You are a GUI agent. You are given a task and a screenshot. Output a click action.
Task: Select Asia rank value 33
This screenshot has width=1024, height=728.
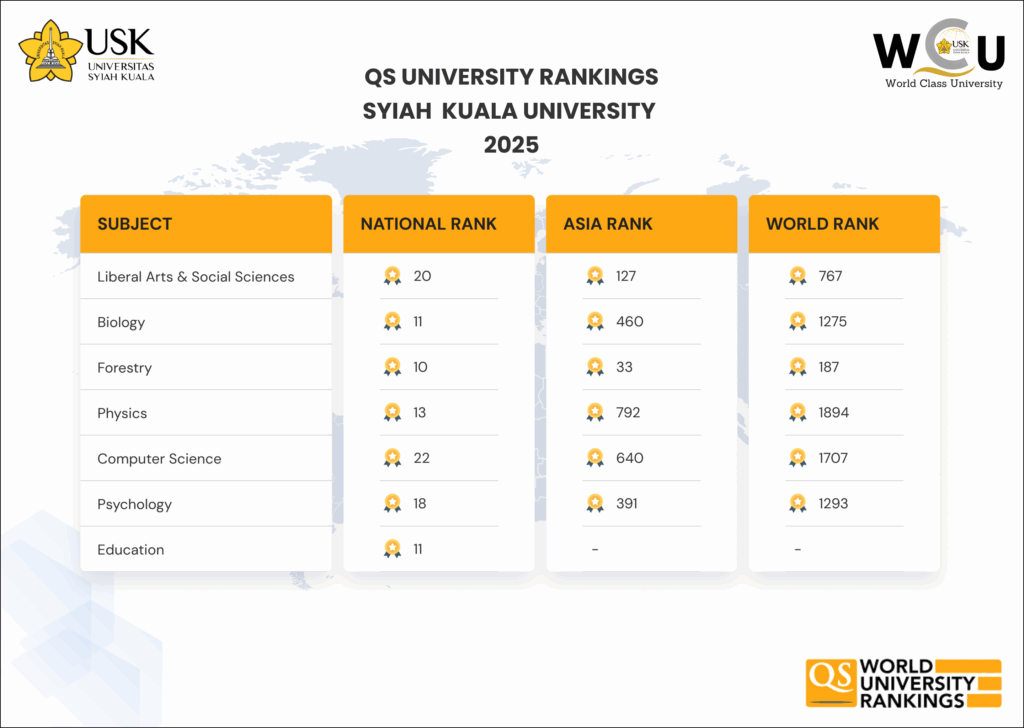point(624,367)
